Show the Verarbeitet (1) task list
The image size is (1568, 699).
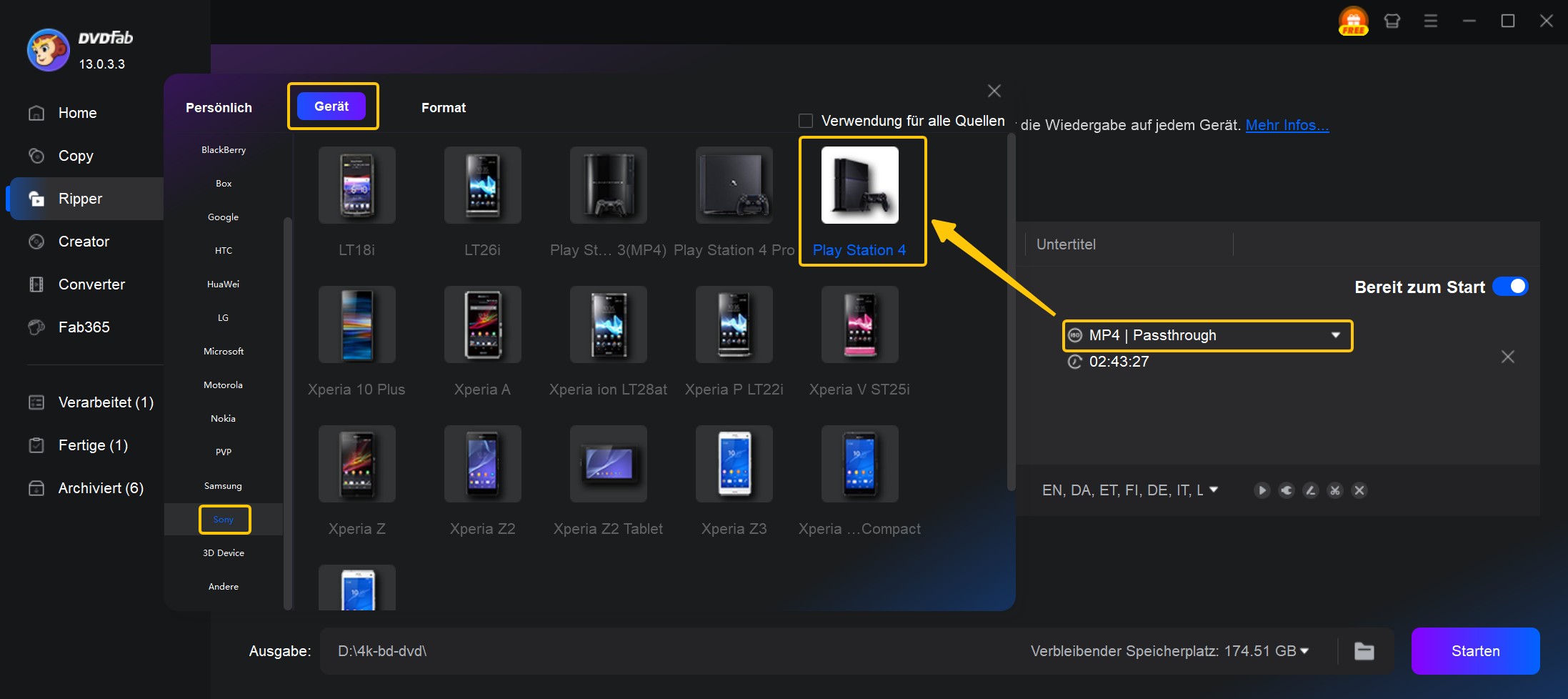(106, 402)
